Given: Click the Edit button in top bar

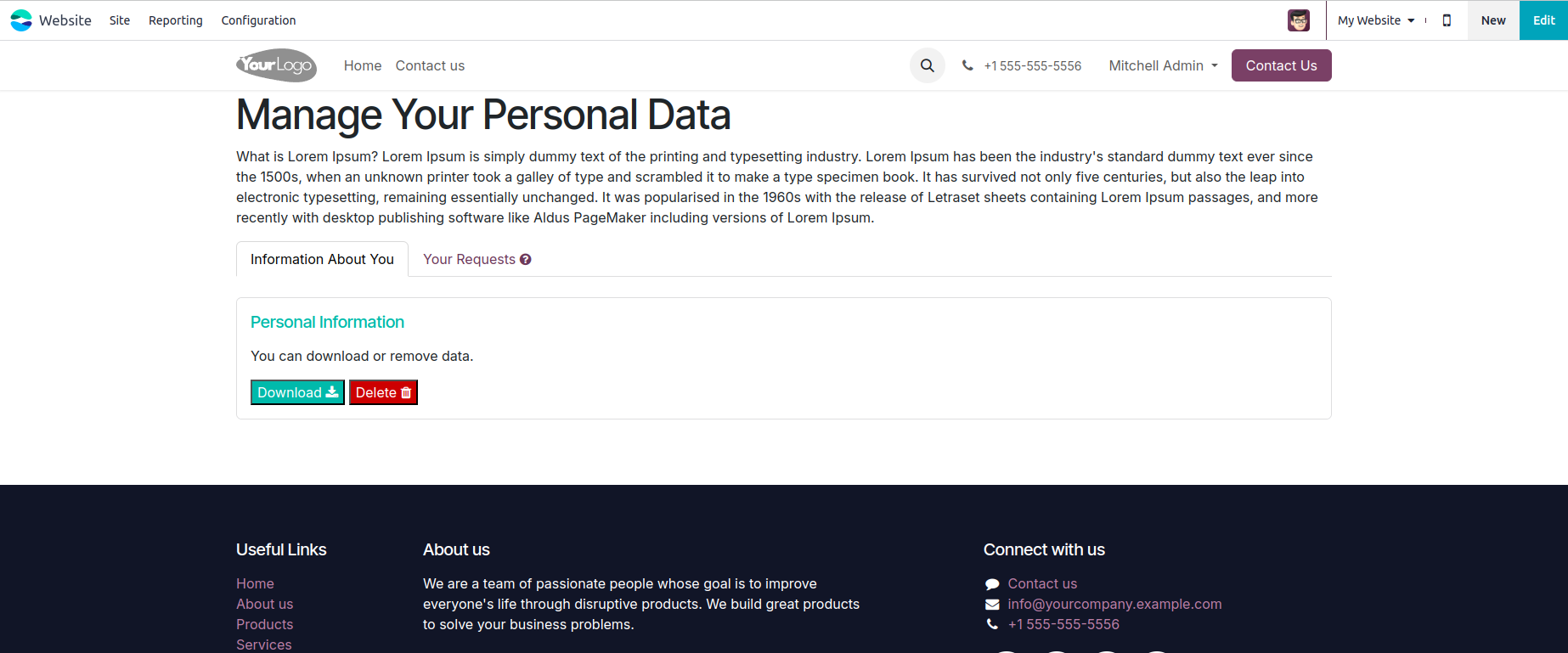Looking at the screenshot, I should click(x=1543, y=20).
